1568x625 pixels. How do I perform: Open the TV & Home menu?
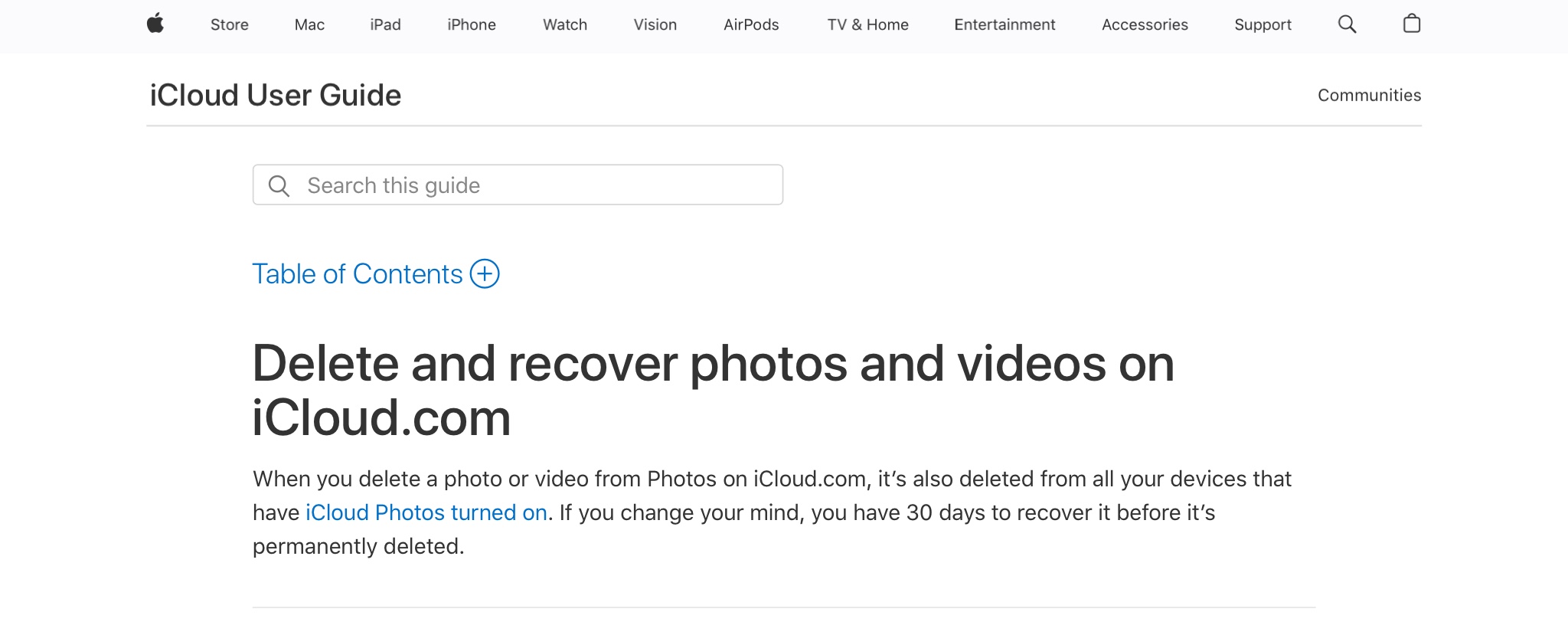[x=867, y=25]
